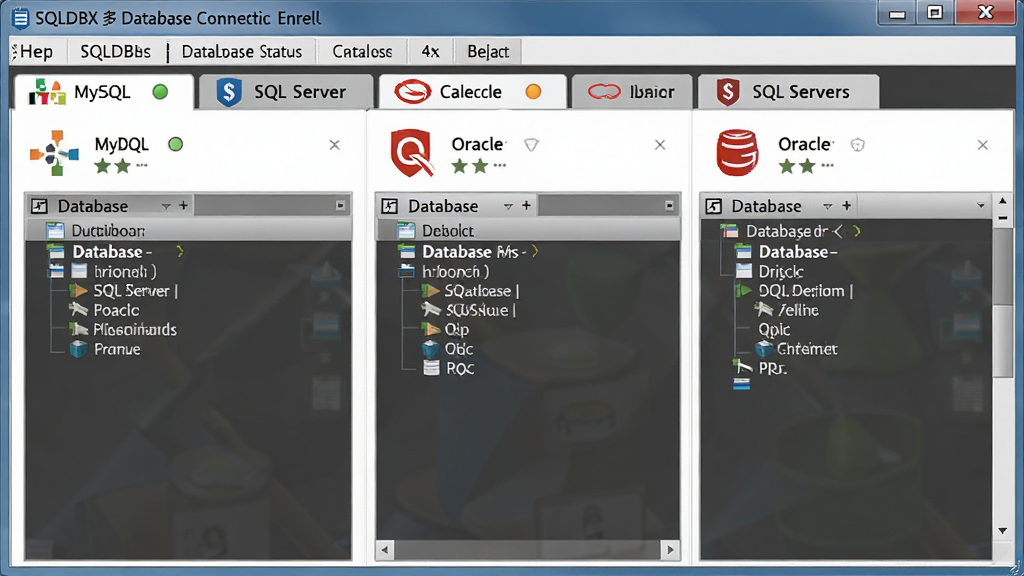
Task: Toggle the shield outline beside the red-shield Oracle
Action: 532,145
